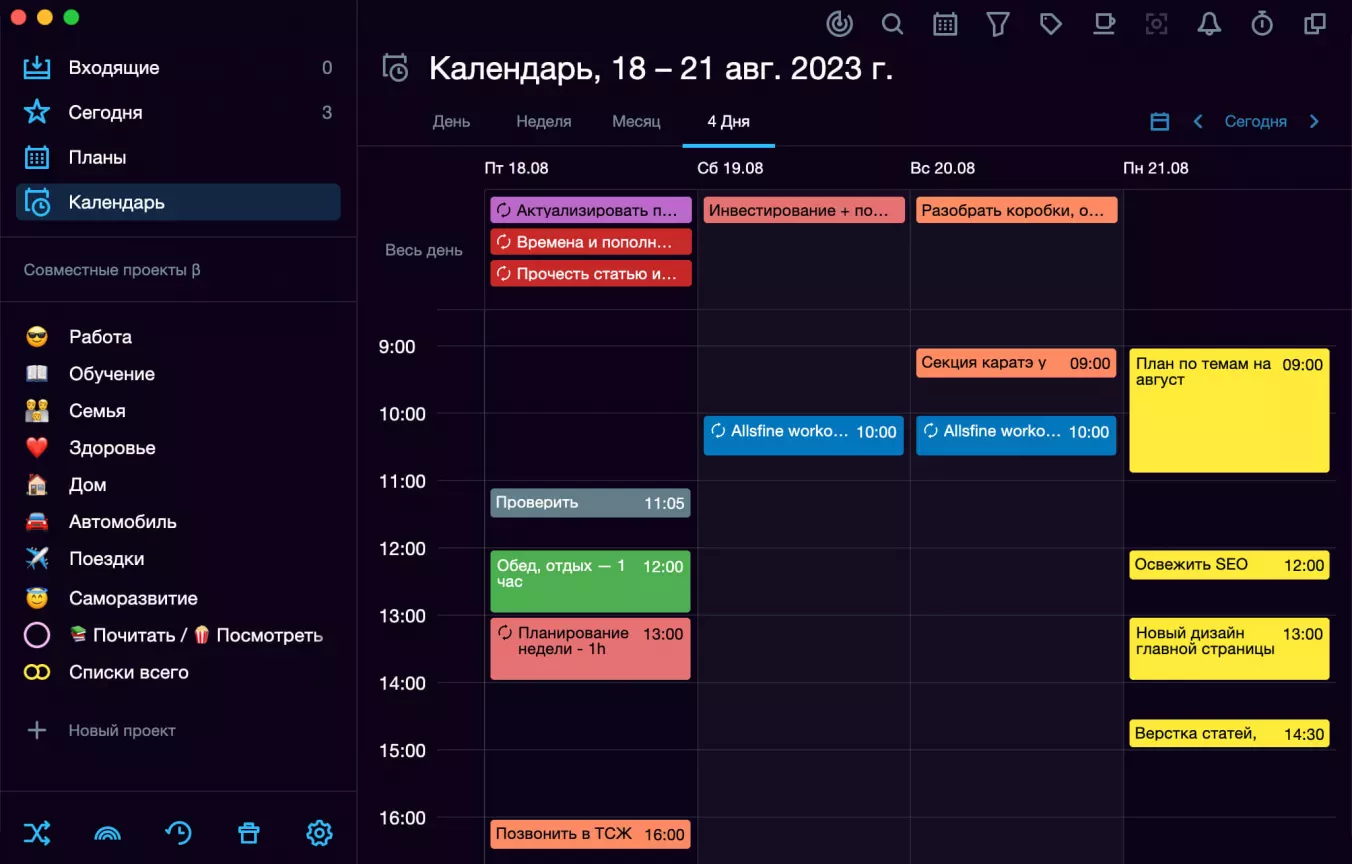The image size is (1352, 864).
Task: Open Sunday's Разобрать коробки task
Action: click(x=1017, y=210)
